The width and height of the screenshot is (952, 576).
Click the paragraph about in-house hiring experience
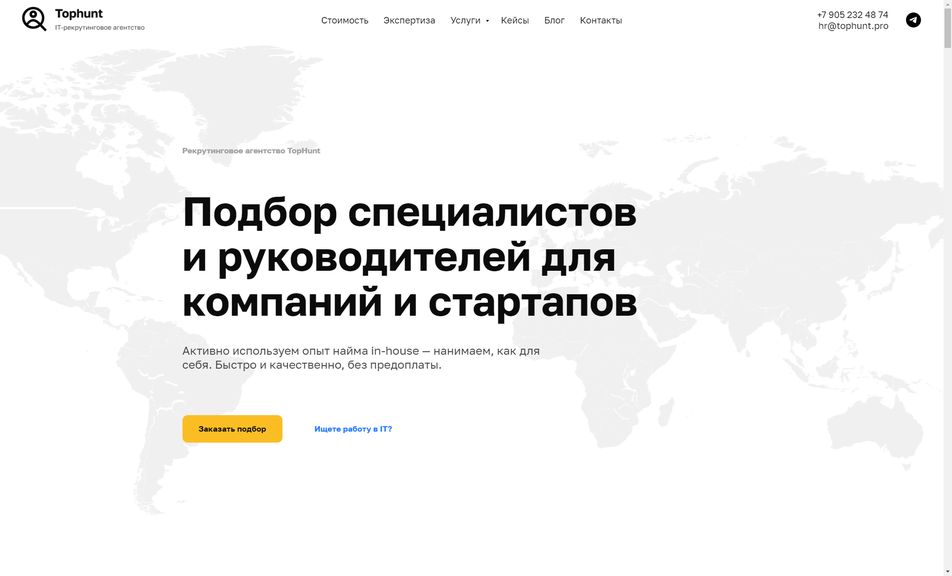pyautogui.click(x=361, y=358)
